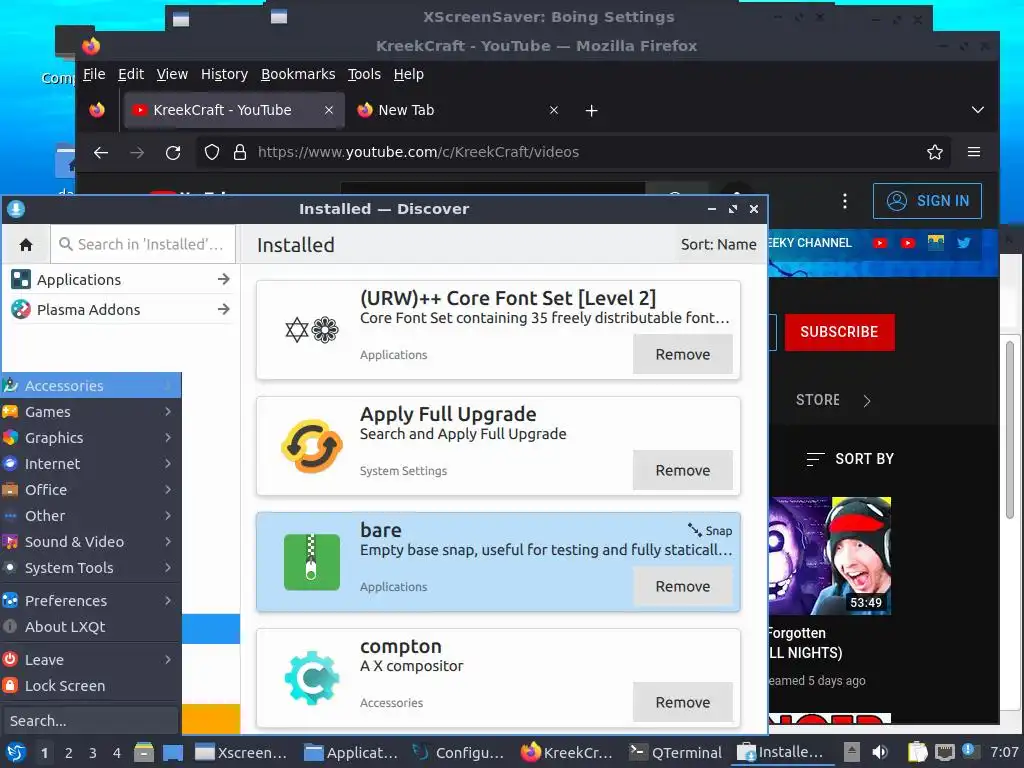Subscribe to the KreekCraft channel
Viewport: 1024px width, 768px height.
839,332
